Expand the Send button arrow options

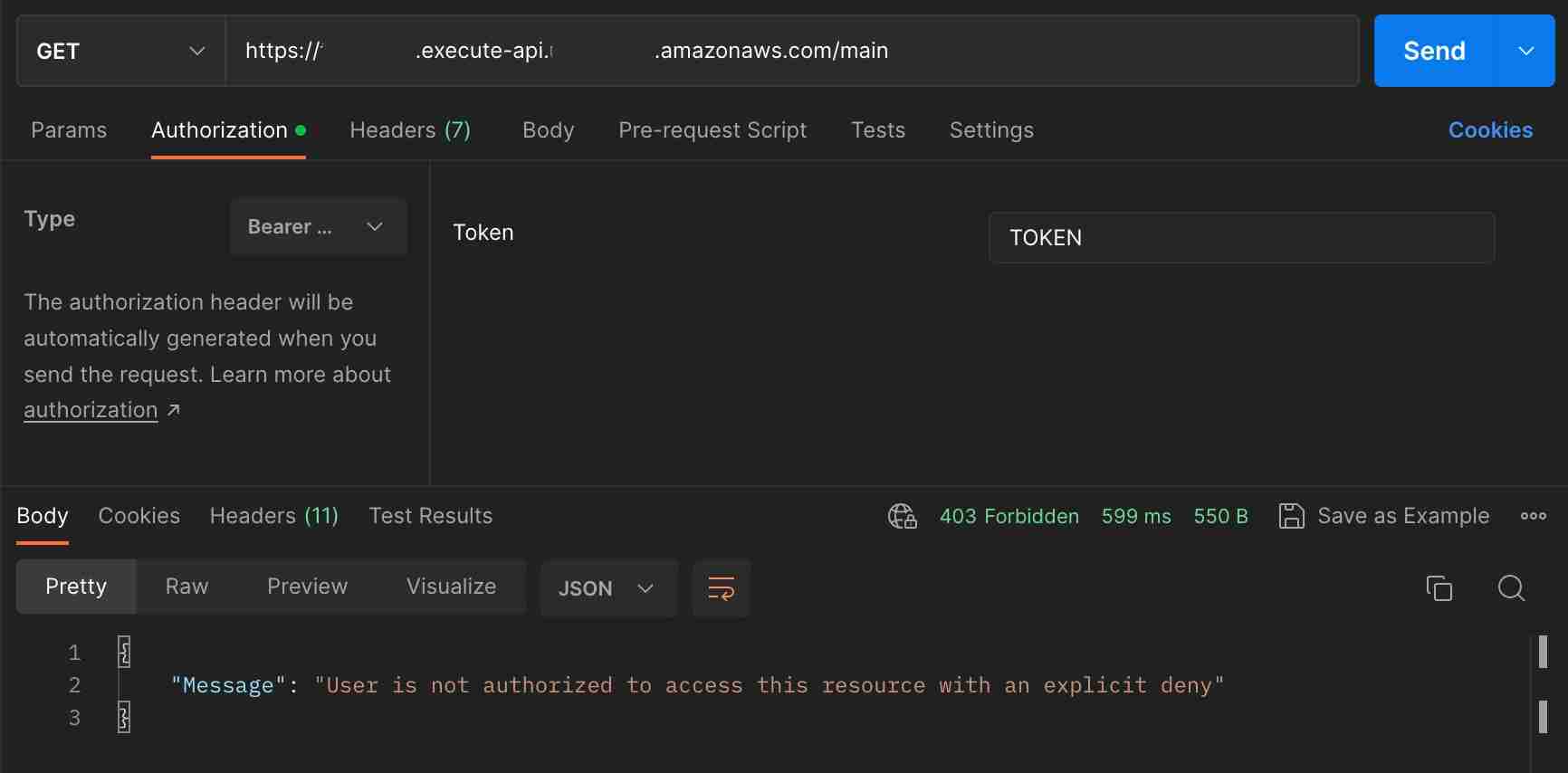(1525, 51)
